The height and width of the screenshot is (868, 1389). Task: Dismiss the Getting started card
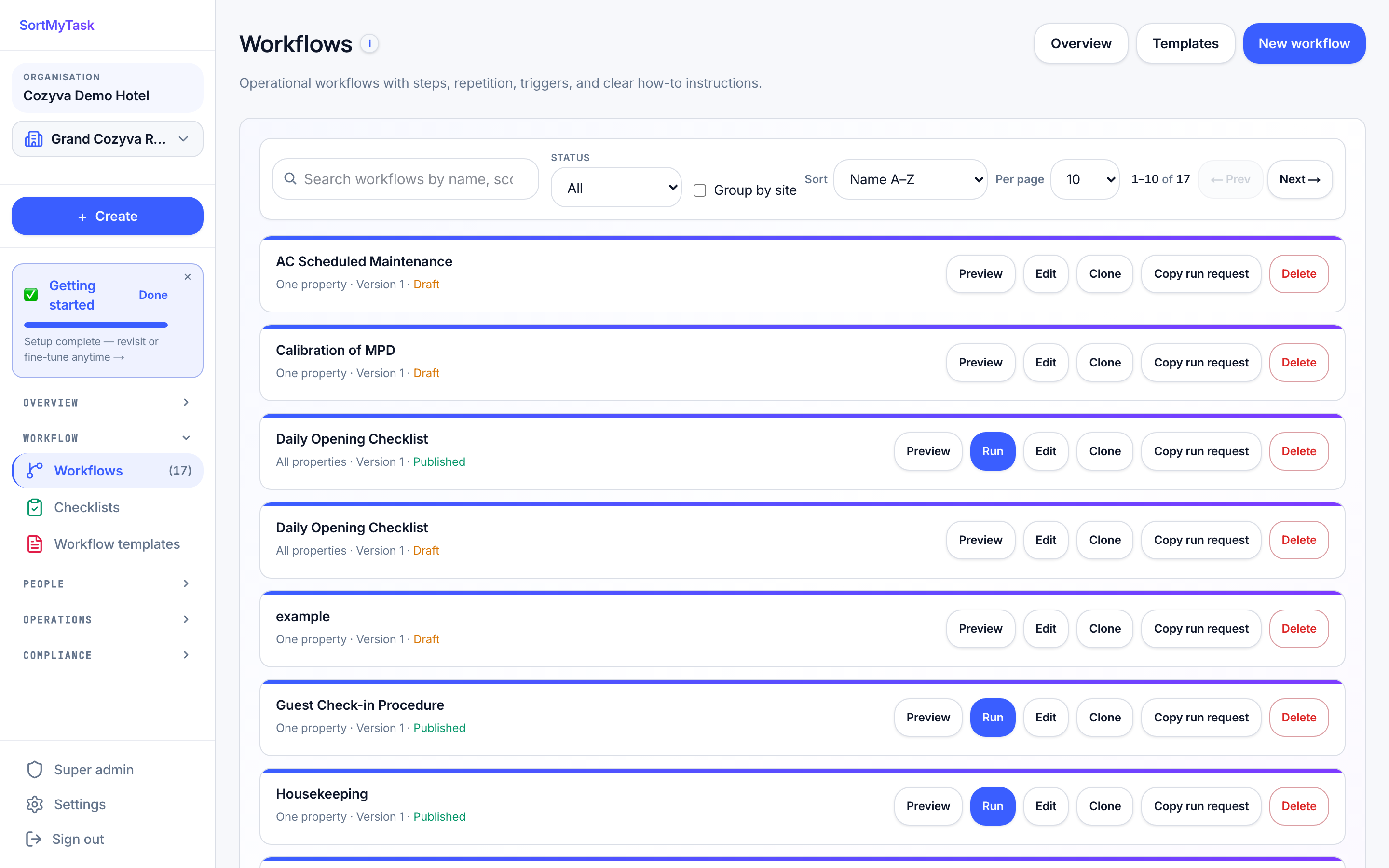(188, 277)
